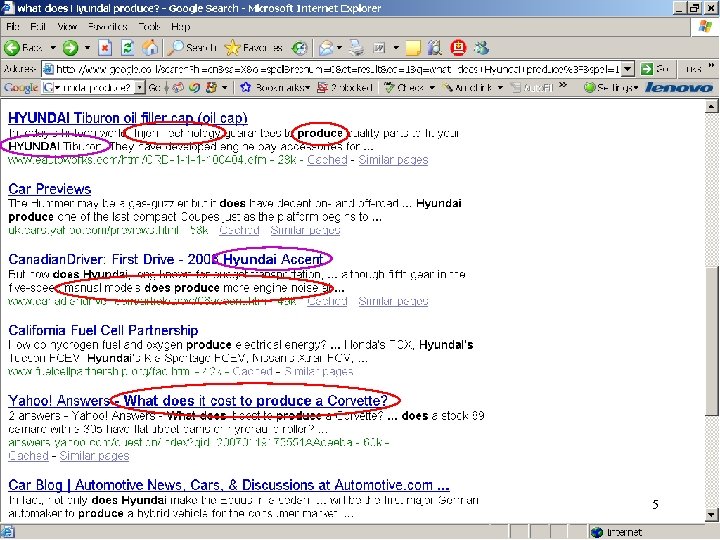Open History via the green clock icon

pyautogui.click(x=299, y=47)
